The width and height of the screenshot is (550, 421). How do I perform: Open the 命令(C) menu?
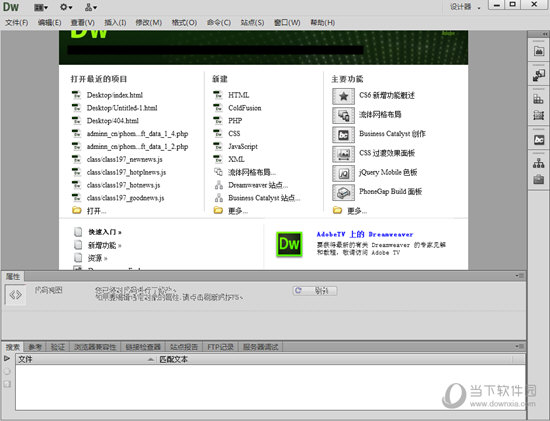click(x=219, y=22)
